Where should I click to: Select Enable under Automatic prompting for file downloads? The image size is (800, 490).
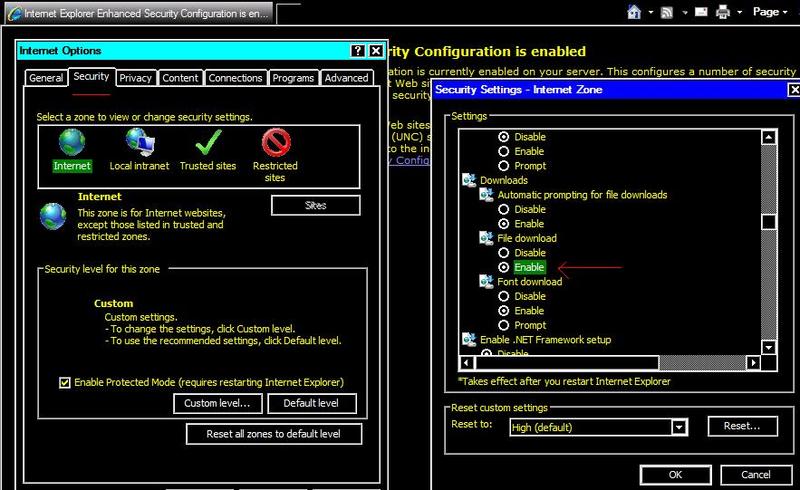point(504,224)
